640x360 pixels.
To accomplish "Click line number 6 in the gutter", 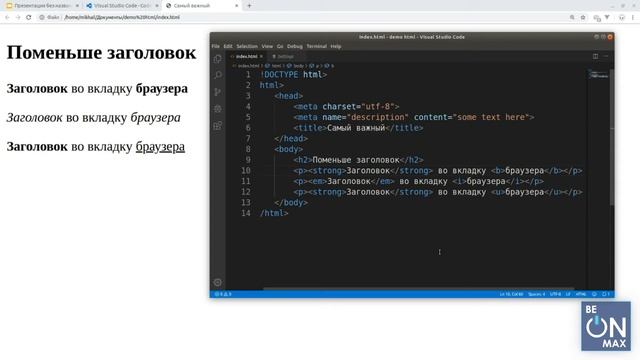I will point(248,128).
